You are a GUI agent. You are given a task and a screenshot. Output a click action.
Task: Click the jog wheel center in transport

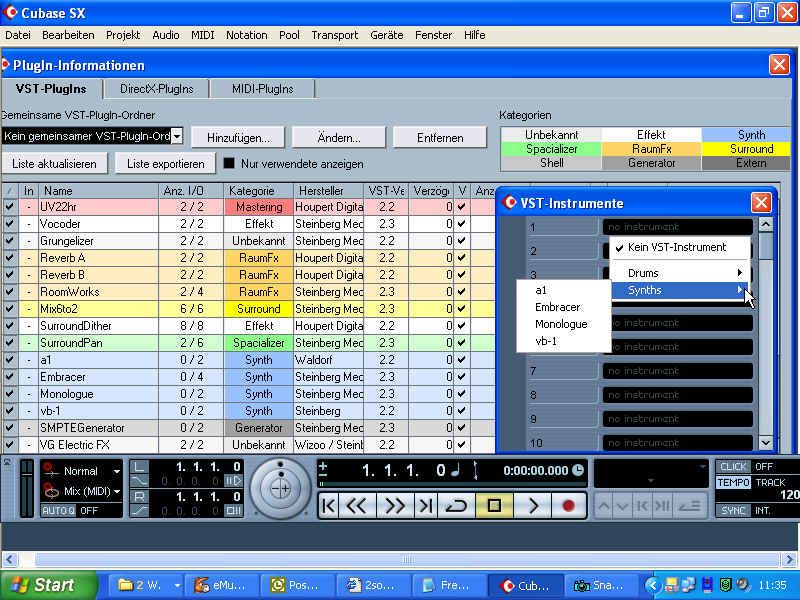(x=281, y=489)
